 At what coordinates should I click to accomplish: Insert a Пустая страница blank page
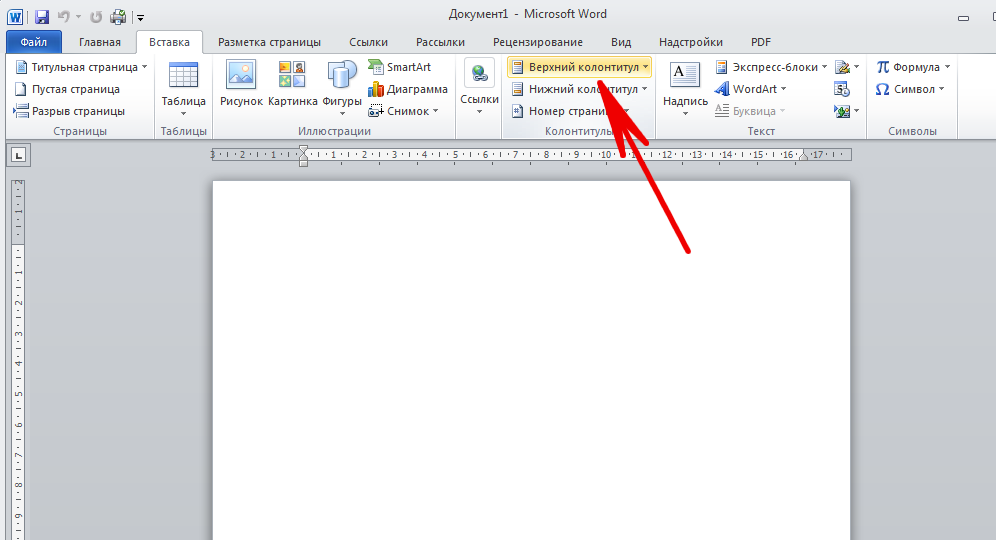[67, 89]
